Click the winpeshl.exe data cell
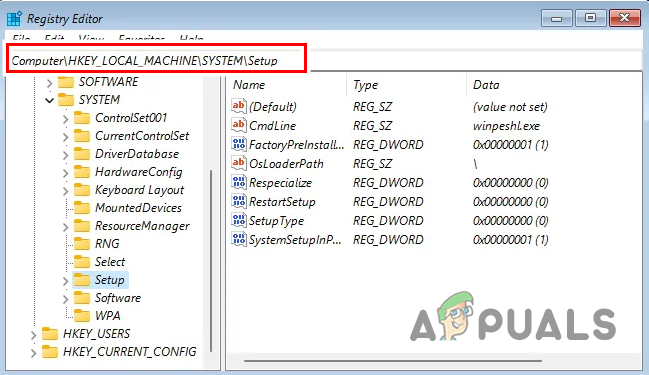Viewport: 649px width, 375px height. pyautogui.click(x=506, y=125)
